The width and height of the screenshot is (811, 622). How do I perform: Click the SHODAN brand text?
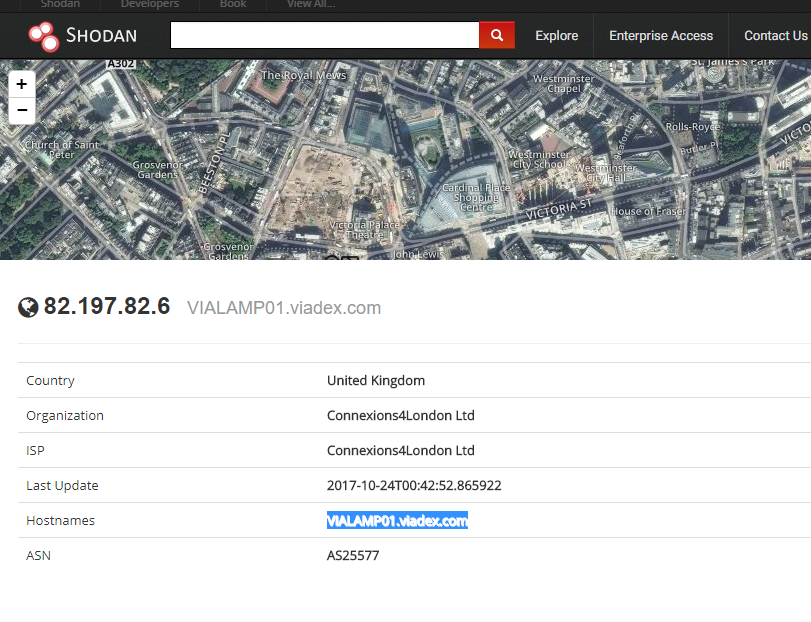coord(101,36)
